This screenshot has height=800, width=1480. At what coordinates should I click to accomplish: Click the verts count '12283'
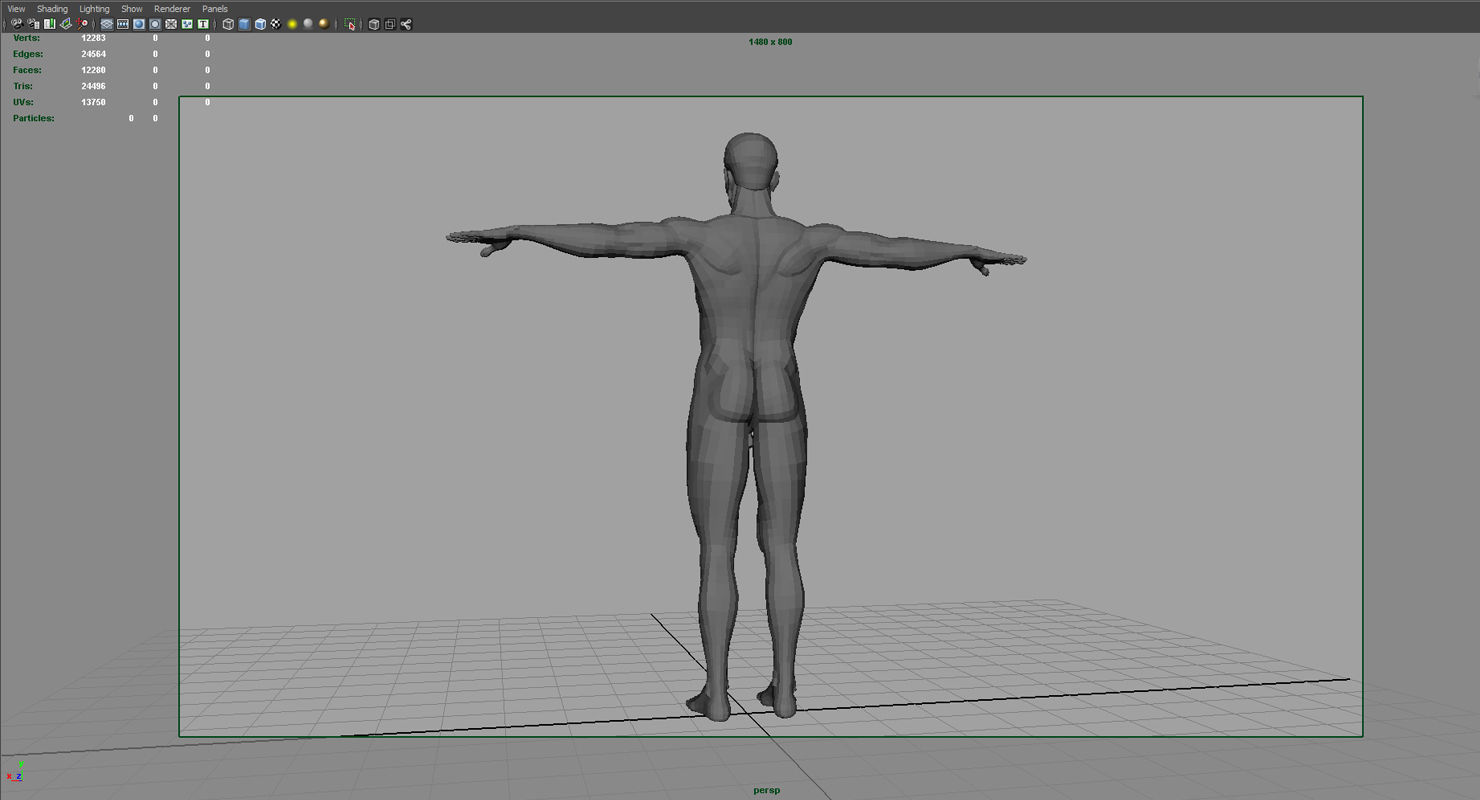pyautogui.click(x=94, y=38)
